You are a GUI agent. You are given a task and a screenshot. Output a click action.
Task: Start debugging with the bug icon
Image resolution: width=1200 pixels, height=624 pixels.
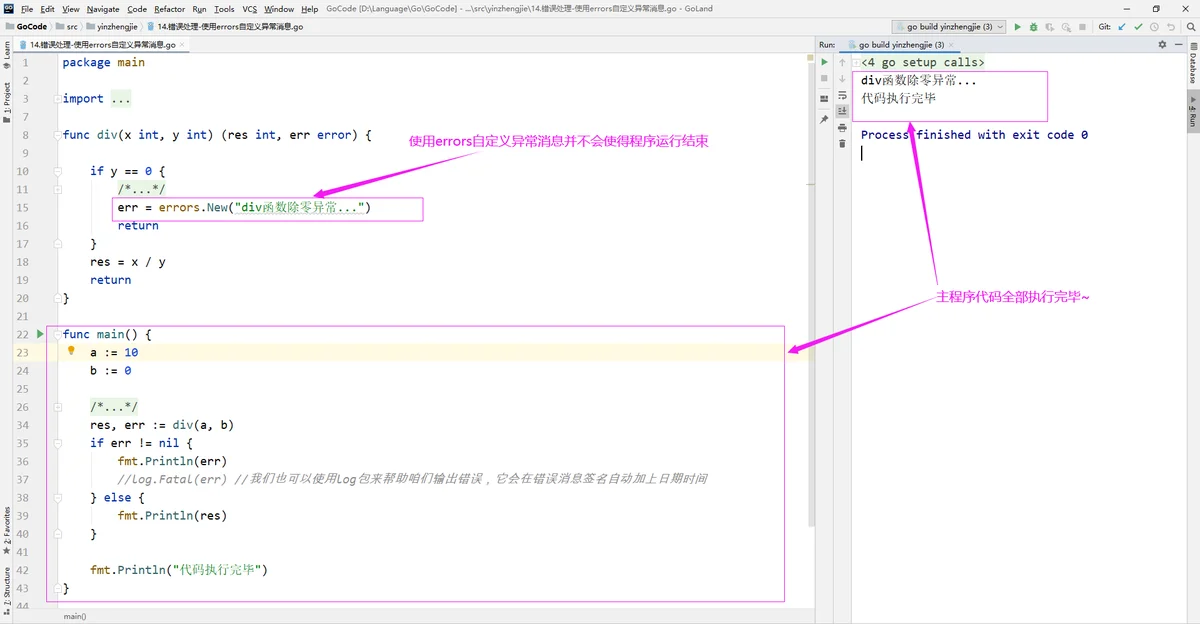point(1033,27)
